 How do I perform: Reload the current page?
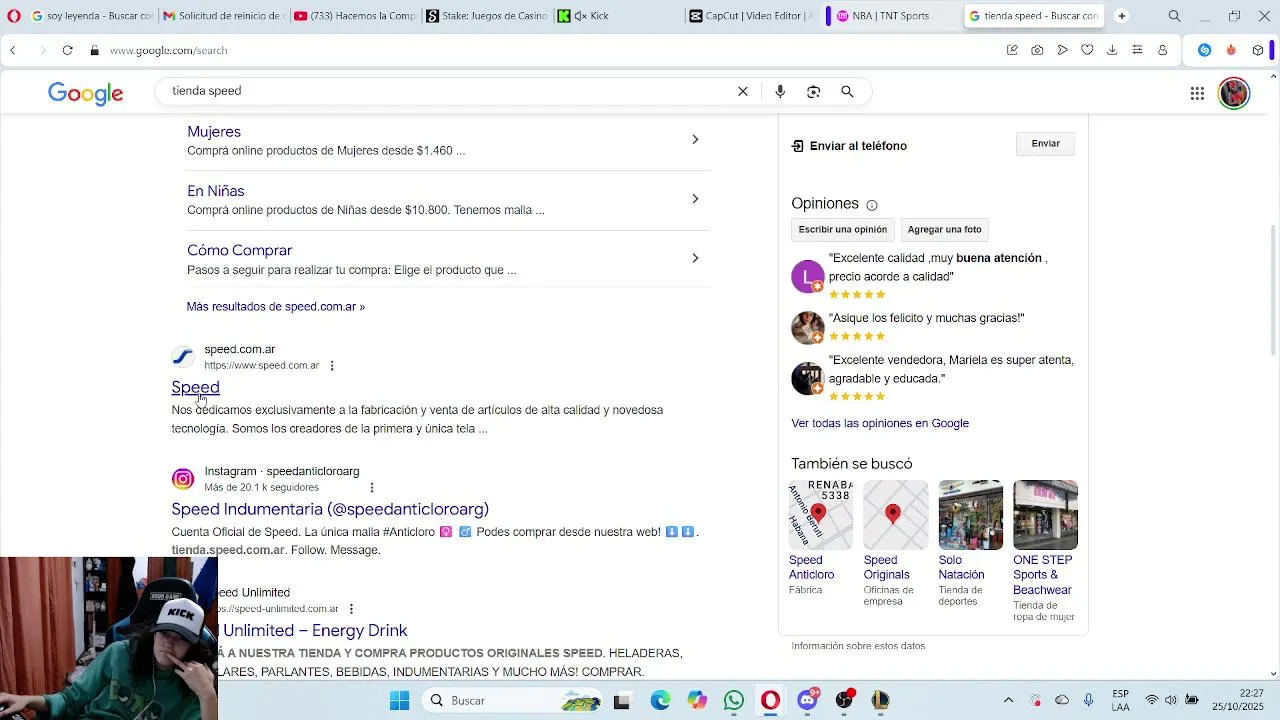pos(67,50)
